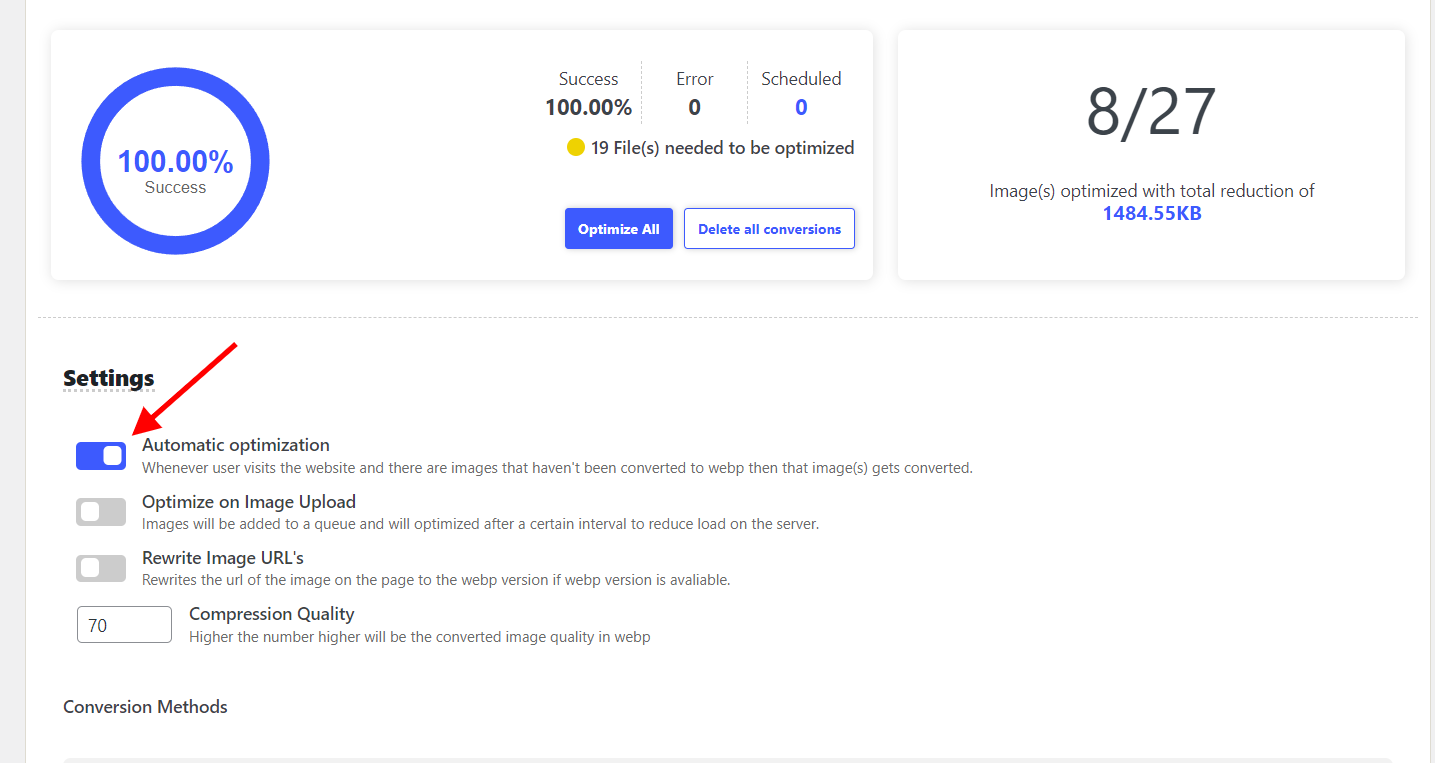Enable the Optimize on Image Upload toggle
The width and height of the screenshot is (1435, 763).
pyautogui.click(x=101, y=512)
